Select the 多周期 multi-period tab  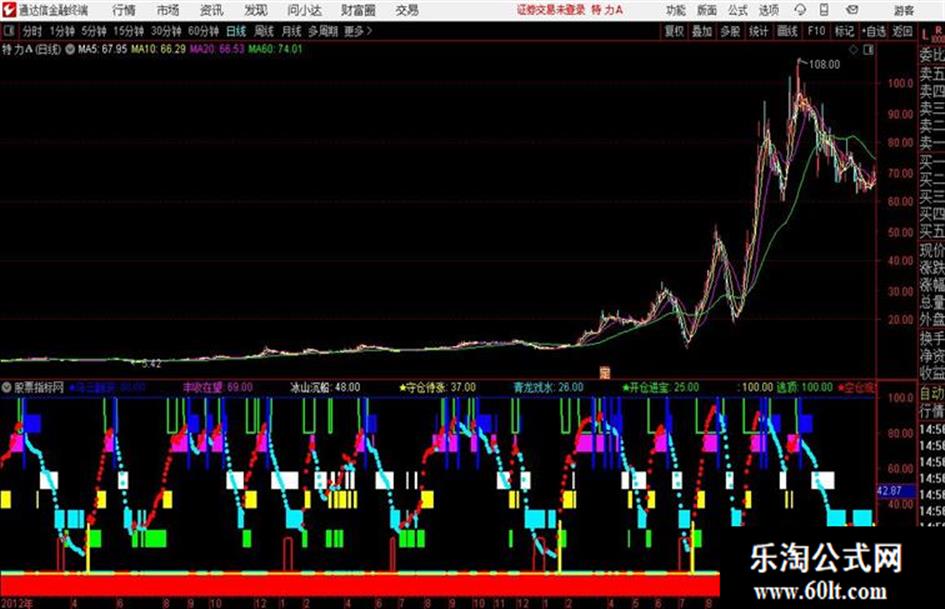tap(323, 31)
